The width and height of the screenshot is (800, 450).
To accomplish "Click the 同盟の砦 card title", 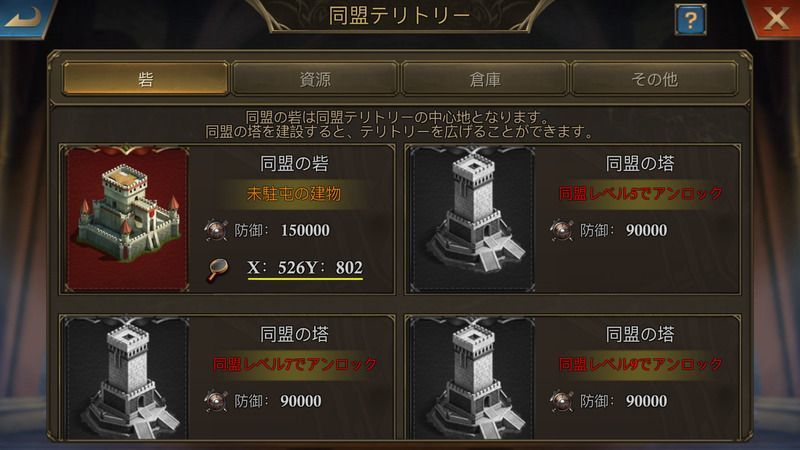I will pyautogui.click(x=294, y=163).
